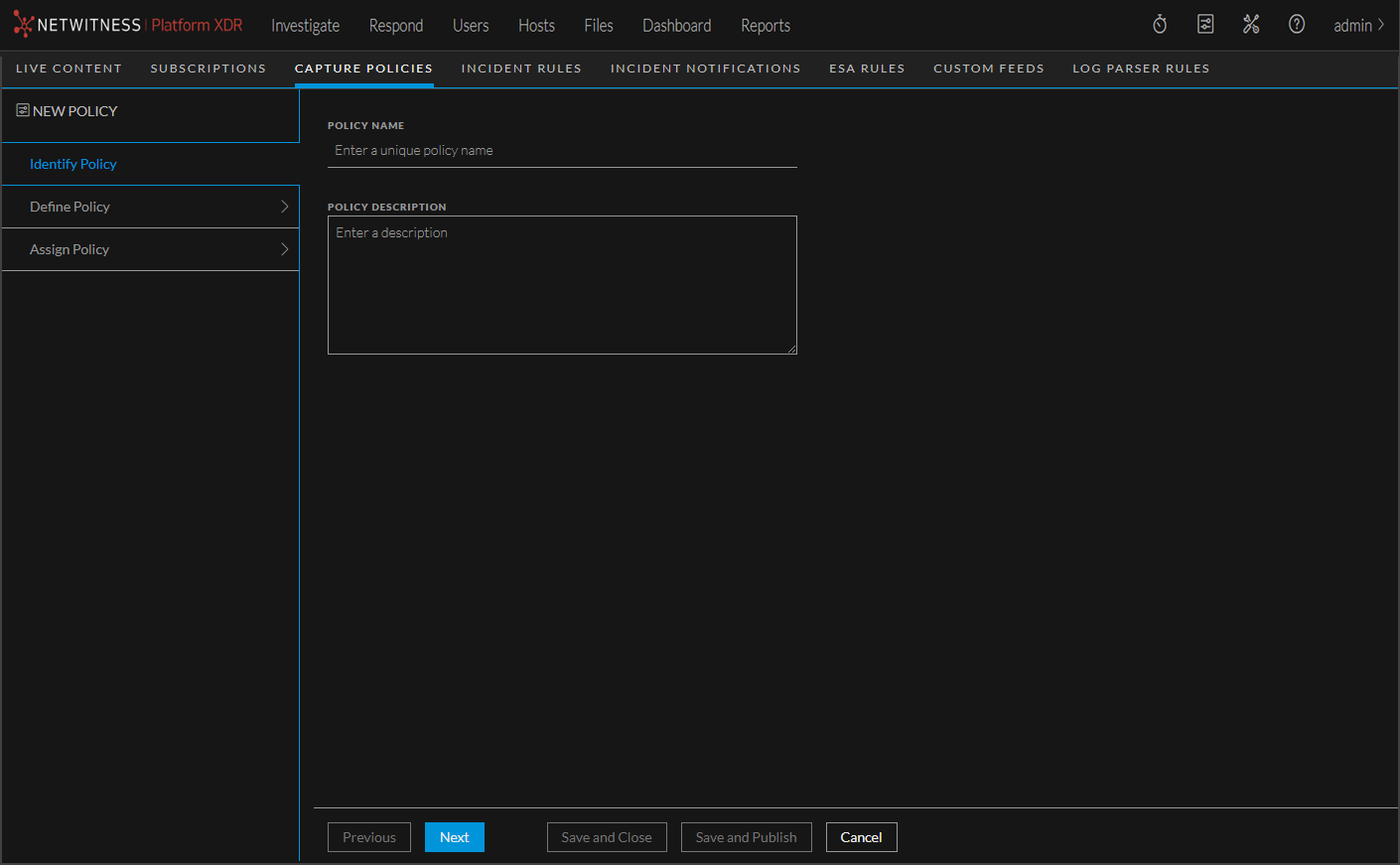
Task: Select the Identify Policy step
Action: pos(73,164)
